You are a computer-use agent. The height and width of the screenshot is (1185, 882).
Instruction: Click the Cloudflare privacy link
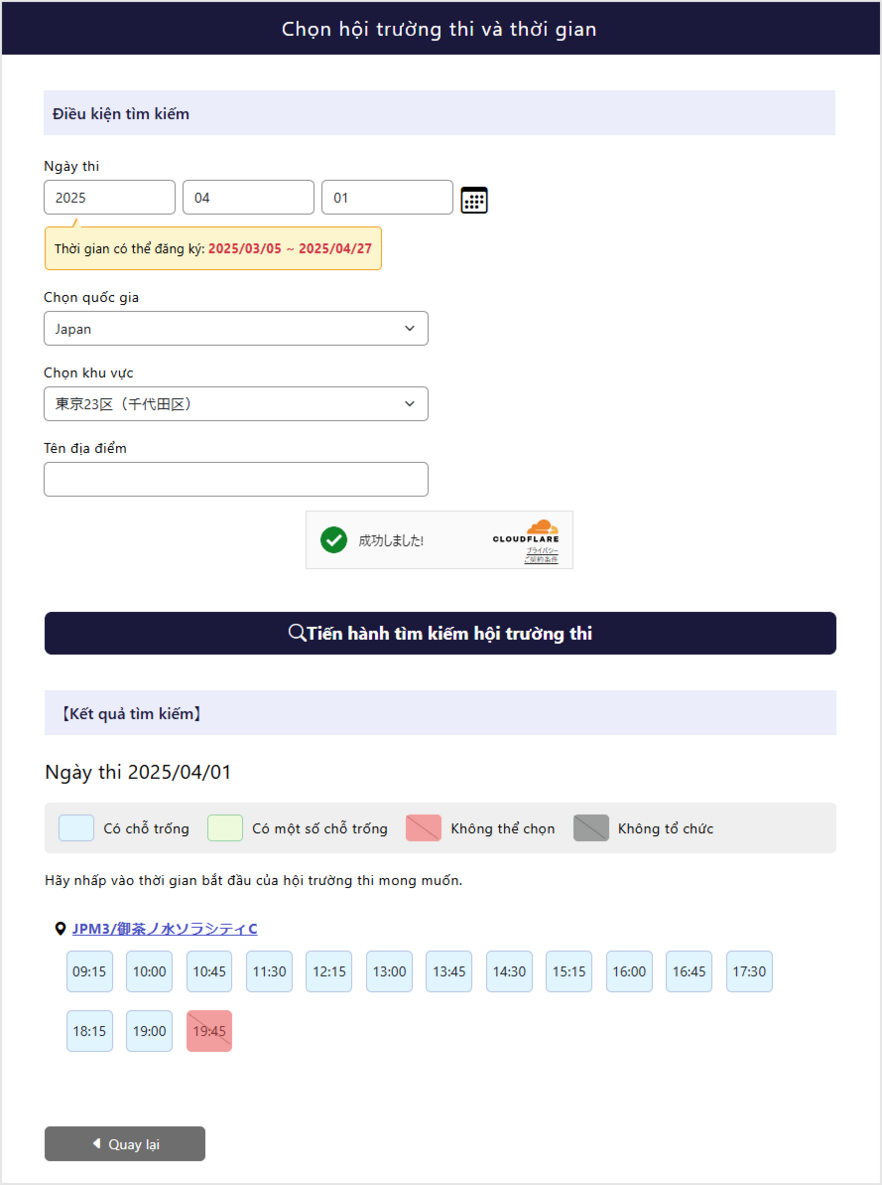pyautogui.click(x=542, y=551)
